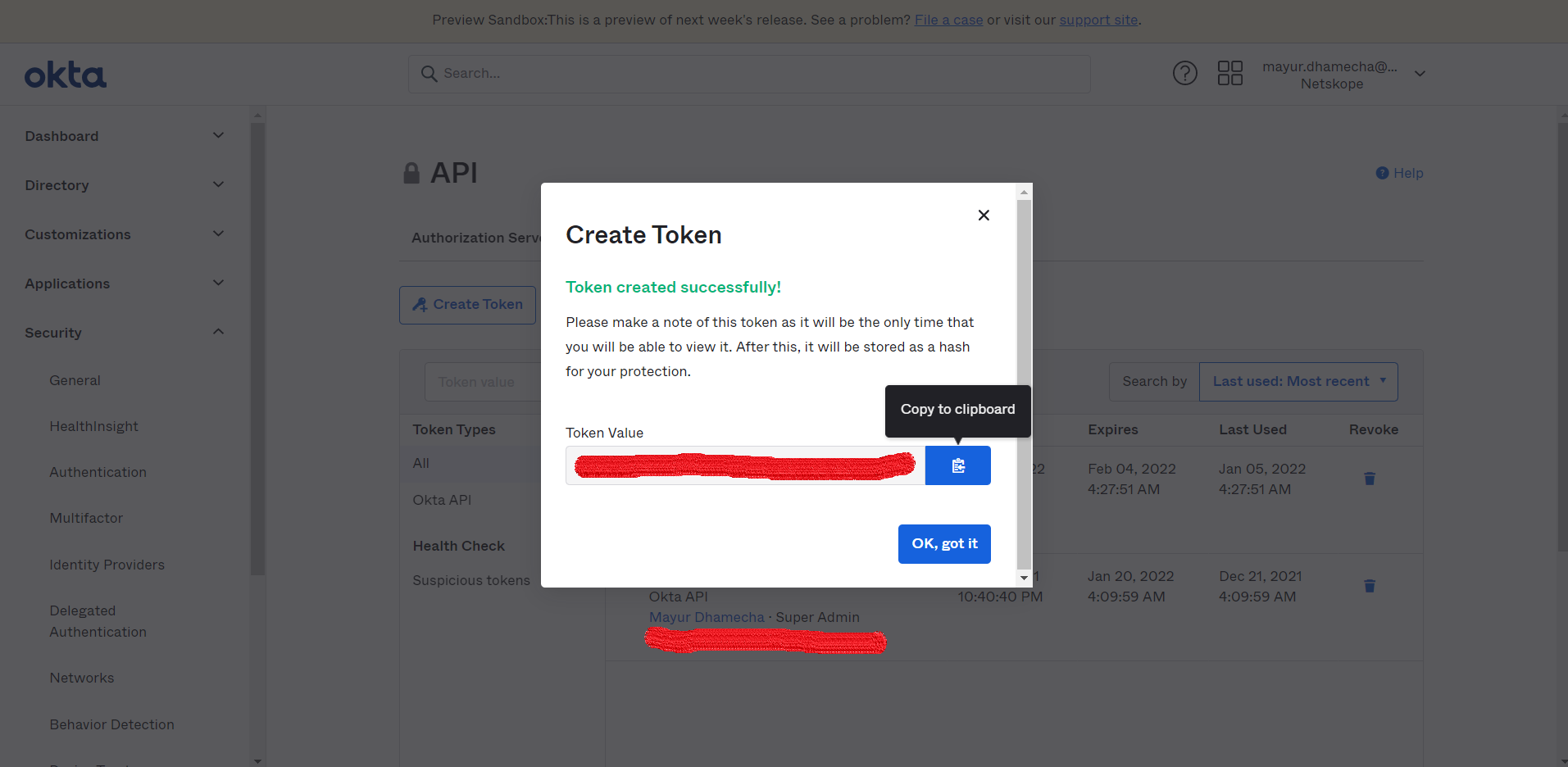The height and width of the screenshot is (767, 1568).
Task: Expand the Directory menu
Action: pos(125,185)
